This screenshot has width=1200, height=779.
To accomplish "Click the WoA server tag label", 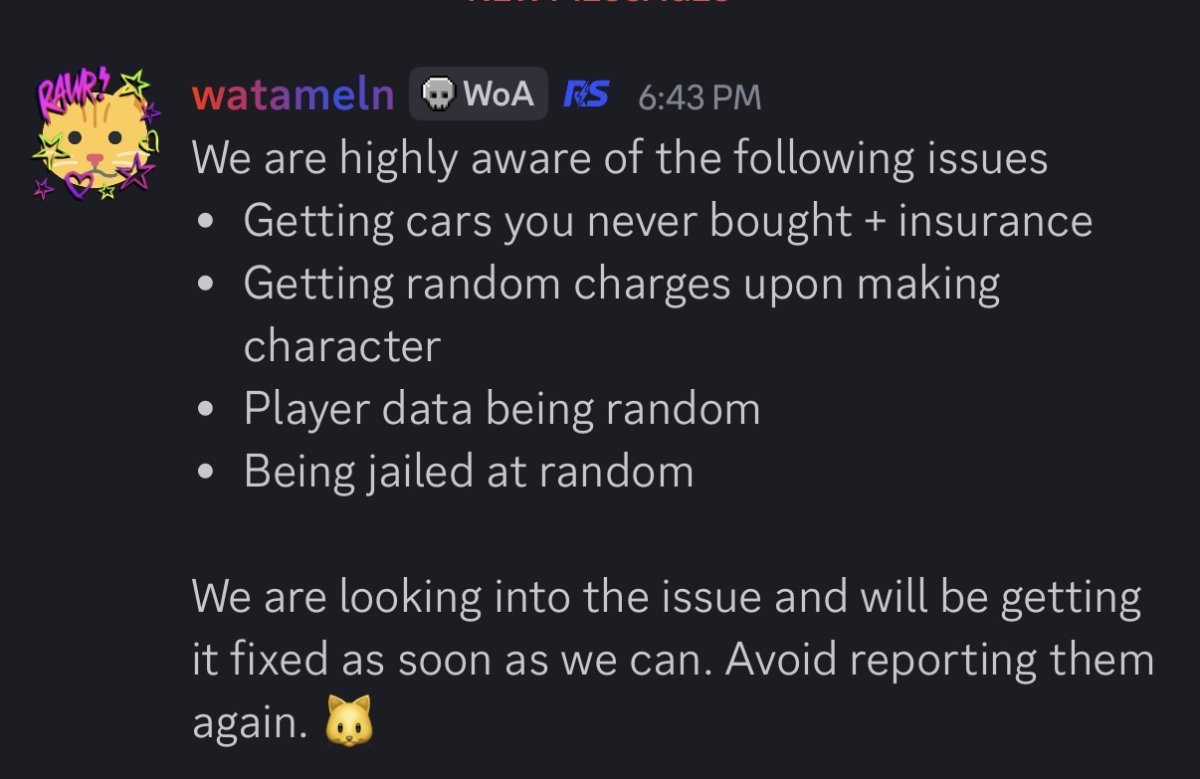I will [x=497, y=96].
